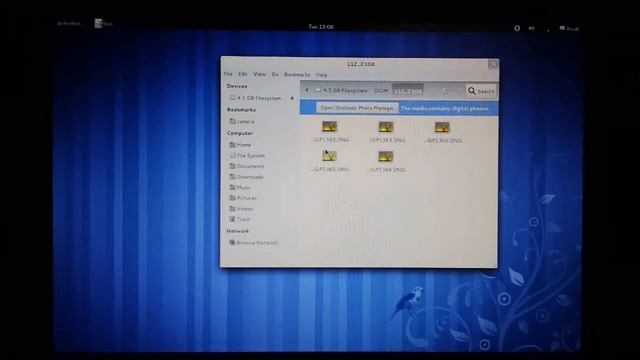Image resolution: width=640 pixels, height=360 pixels.
Task: Open the clock showing Tue 13:08
Action: [x=321, y=27]
